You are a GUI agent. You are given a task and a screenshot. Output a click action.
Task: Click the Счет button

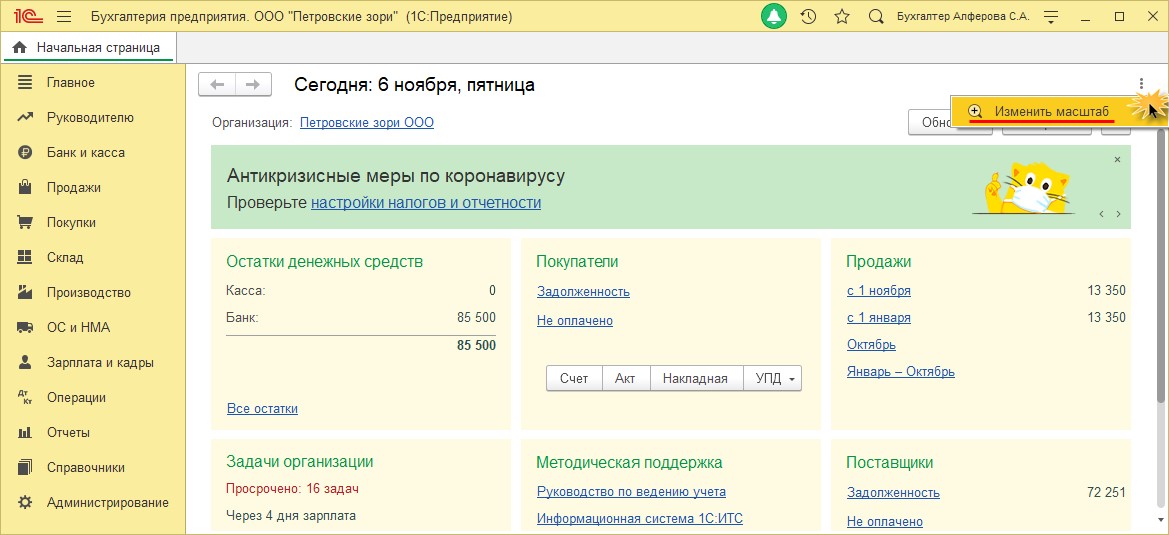(574, 379)
